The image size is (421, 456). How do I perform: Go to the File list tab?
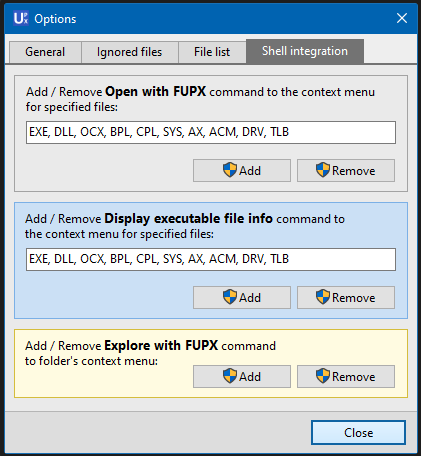tap(212, 52)
